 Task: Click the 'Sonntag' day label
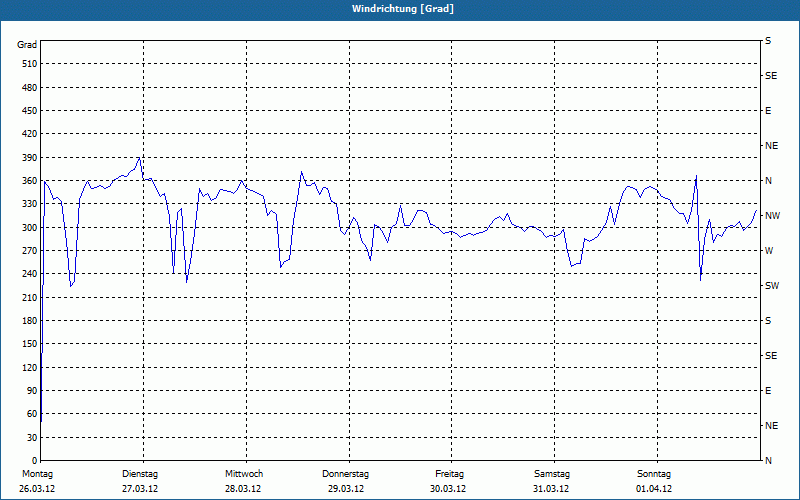tap(654, 474)
